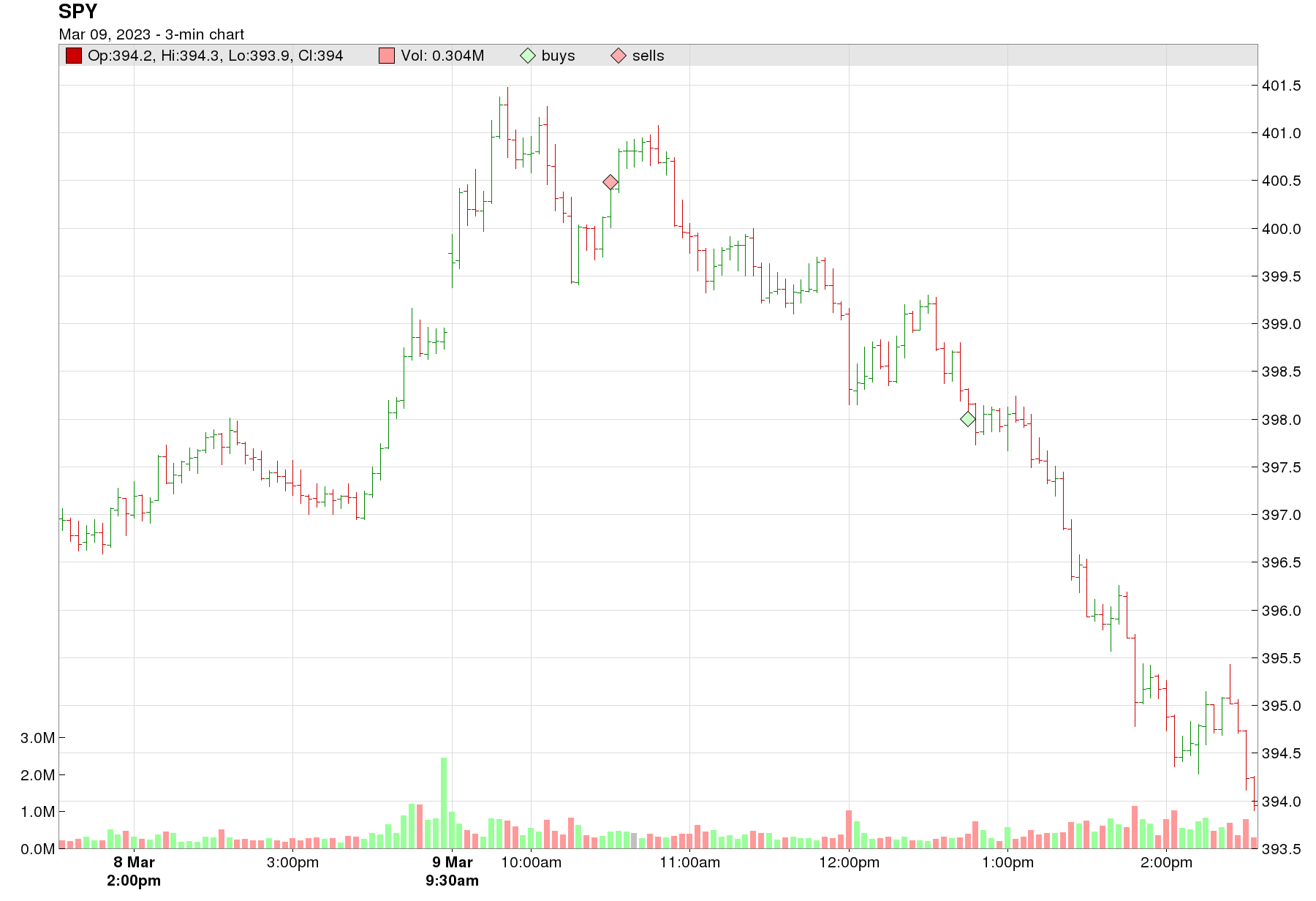1316x901 pixels.
Task: Click the 10:00am time axis label
Action: click(532, 862)
